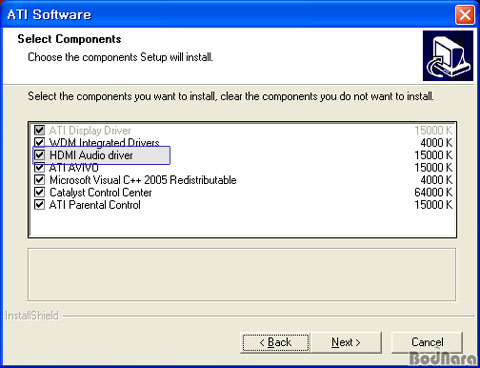Toggle the ATI AVIVO checkbox
The width and height of the screenshot is (480, 368).
[39, 167]
